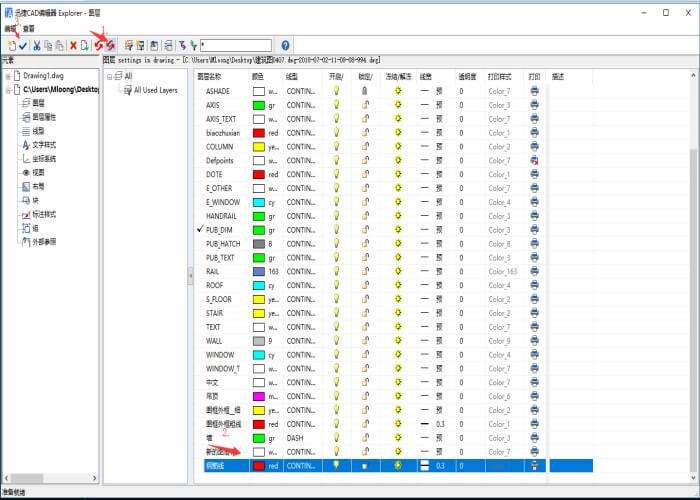This screenshot has width=700, height=500.
Task: Click the Paste toolbar icon
Action: 59,45
